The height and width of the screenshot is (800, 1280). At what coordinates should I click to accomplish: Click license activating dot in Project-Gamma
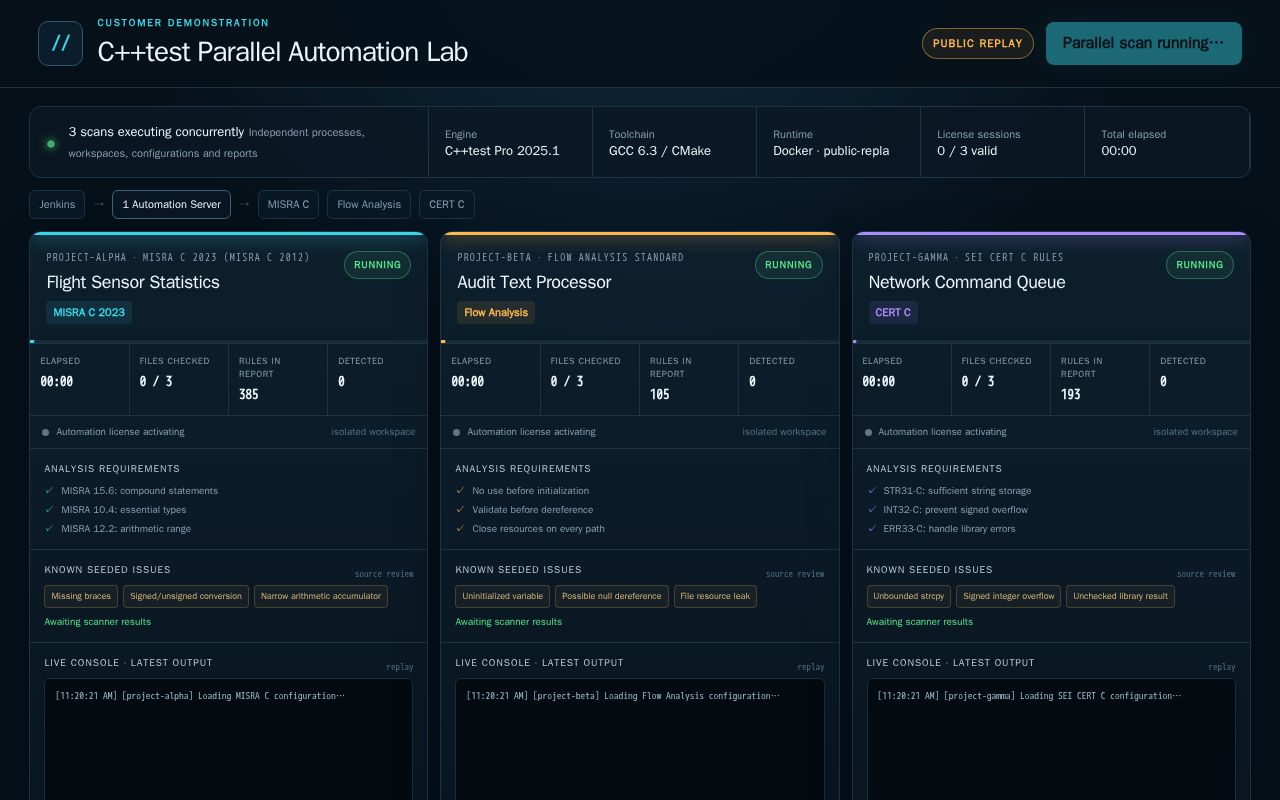[868, 433]
